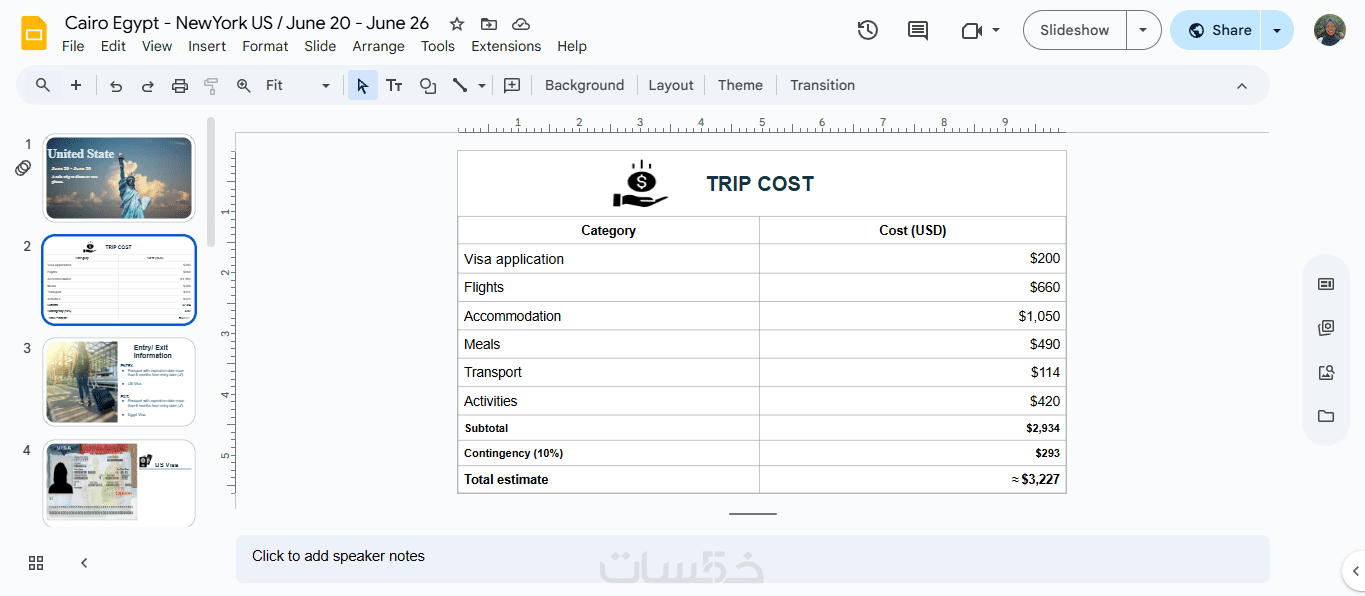Select slide 1 United State thumbnail
Image resolution: width=1365 pixels, height=596 pixels.
[x=119, y=178]
